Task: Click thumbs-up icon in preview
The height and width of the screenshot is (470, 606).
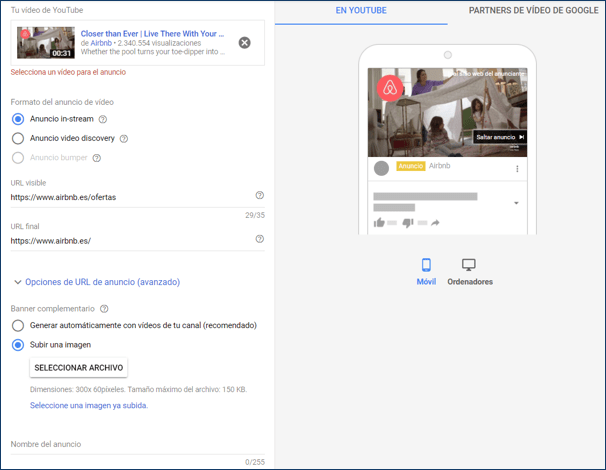Action: (x=379, y=223)
